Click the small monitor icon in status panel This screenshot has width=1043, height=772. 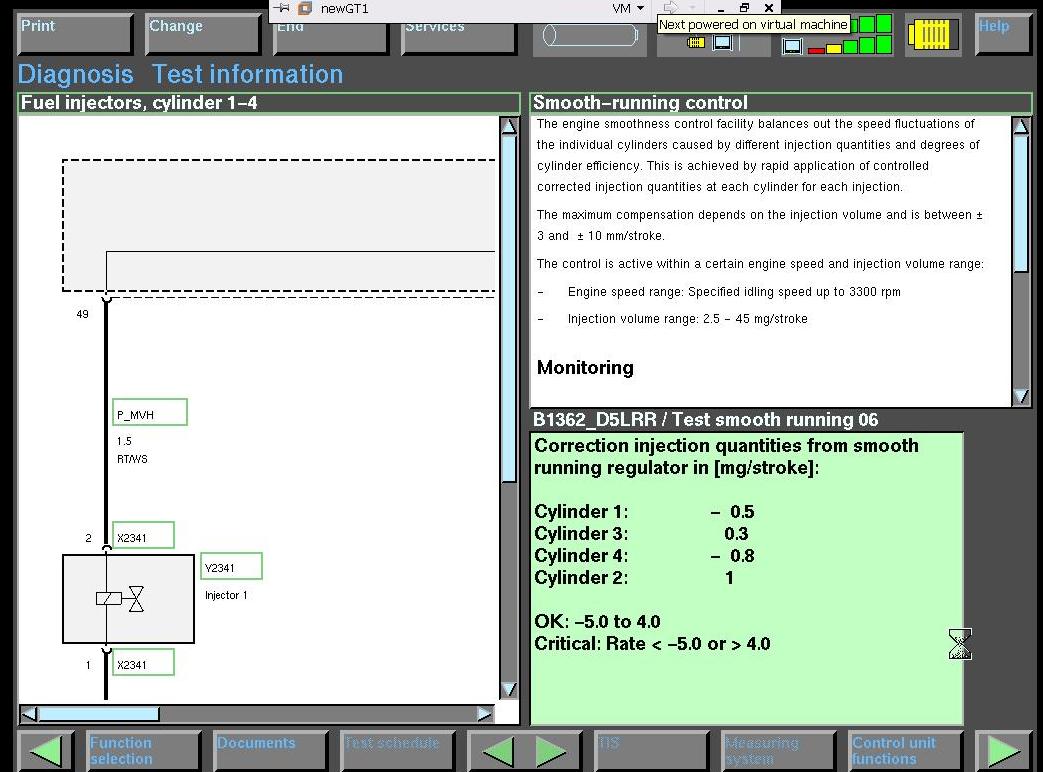tap(792, 46)
